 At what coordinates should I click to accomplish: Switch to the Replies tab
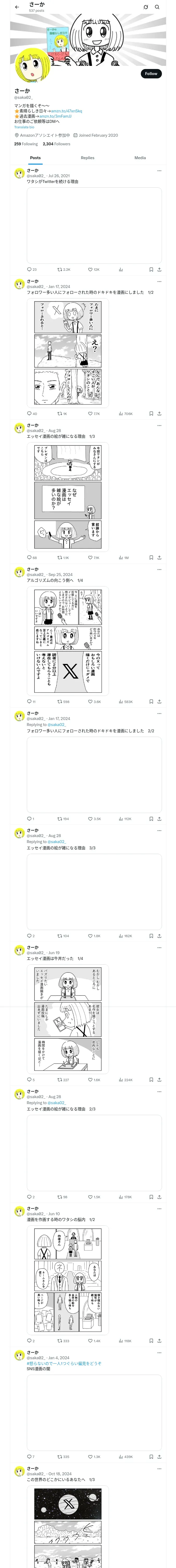pos(87,158)
